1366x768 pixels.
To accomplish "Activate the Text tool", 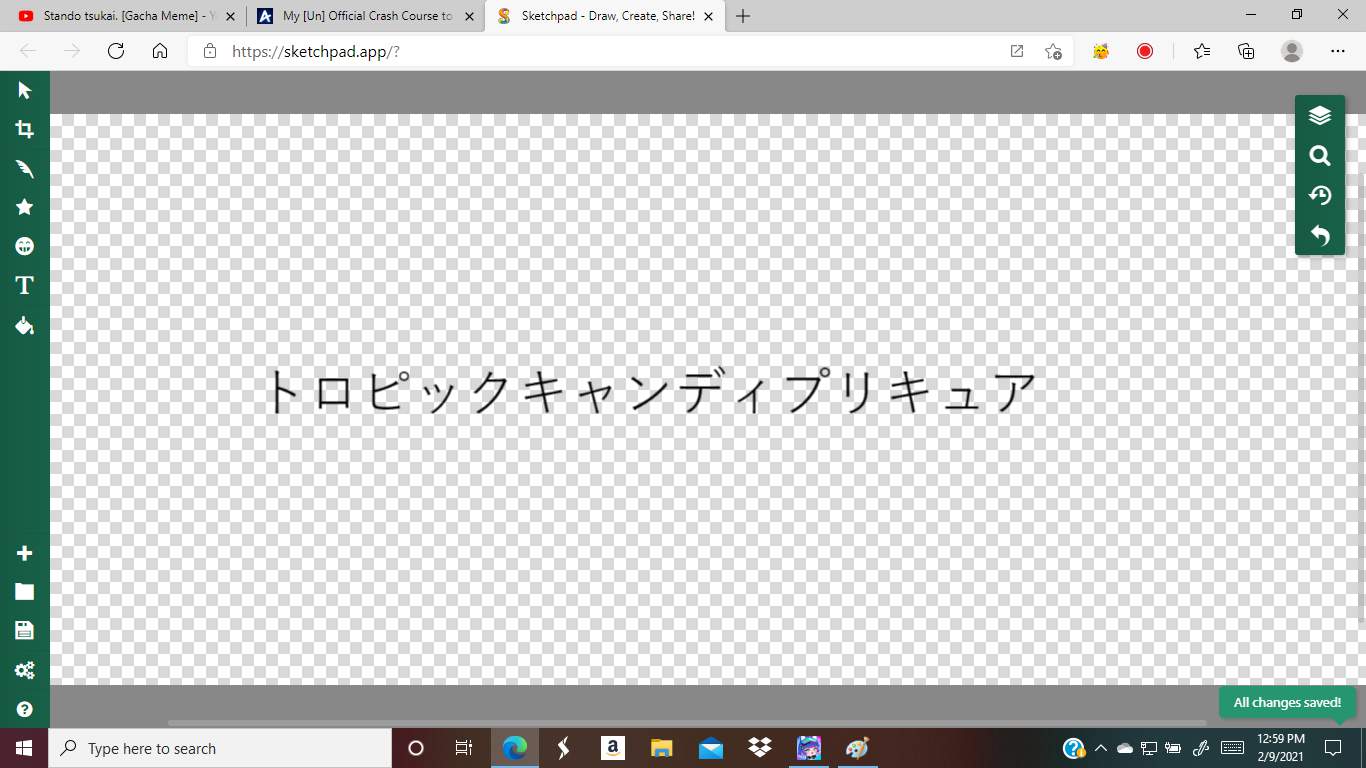I will (25, 286).
